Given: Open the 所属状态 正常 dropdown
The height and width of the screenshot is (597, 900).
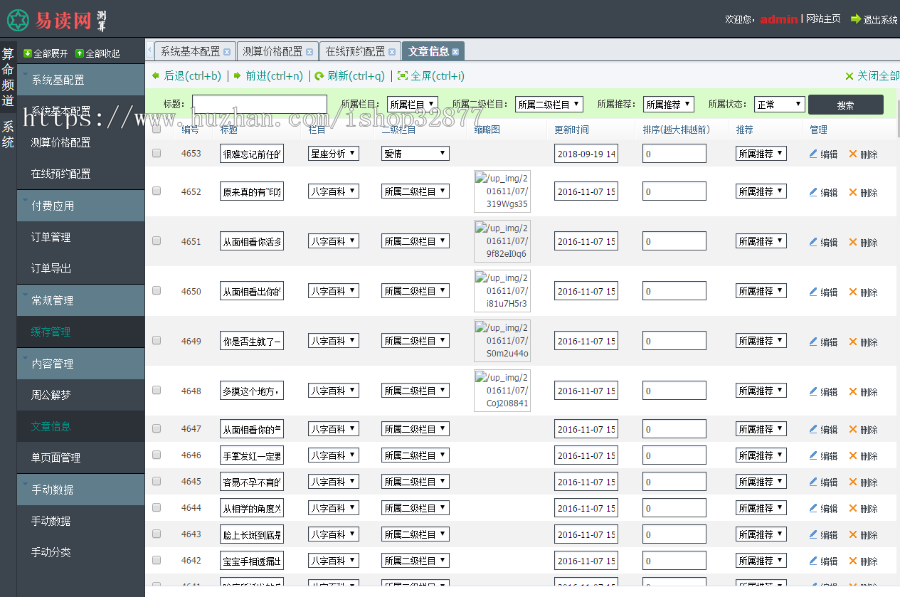Looking at the screenshot, I should 779,104.
